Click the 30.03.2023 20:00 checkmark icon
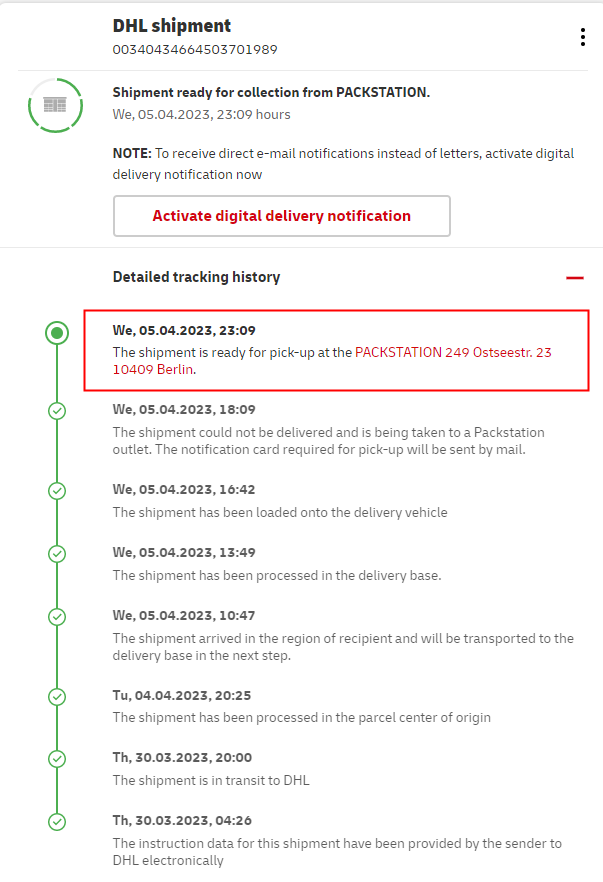Screen dimensions: 603x882 (x=57, y=758)
